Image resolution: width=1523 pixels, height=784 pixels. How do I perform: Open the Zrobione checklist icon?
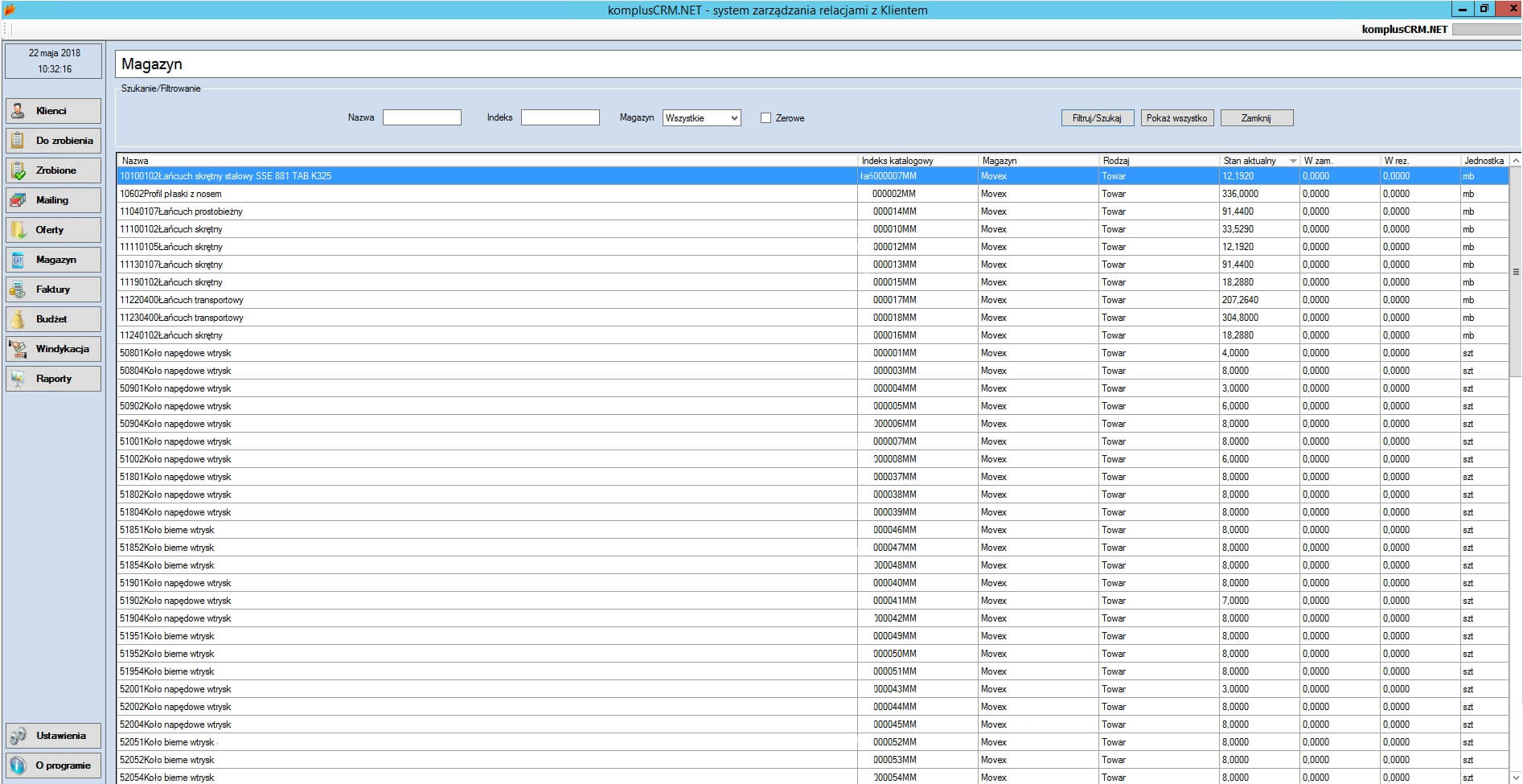(x=18, y=170)
